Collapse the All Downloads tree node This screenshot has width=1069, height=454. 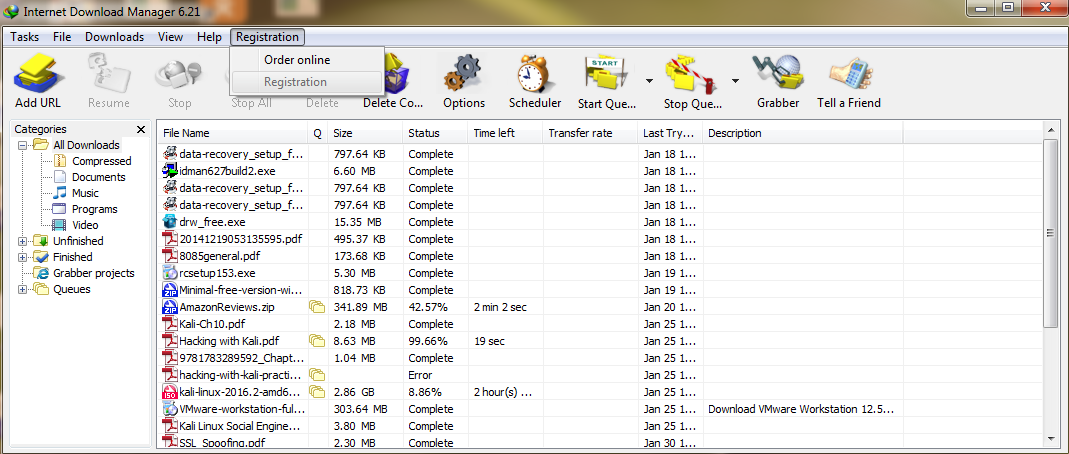coord(22,145)
